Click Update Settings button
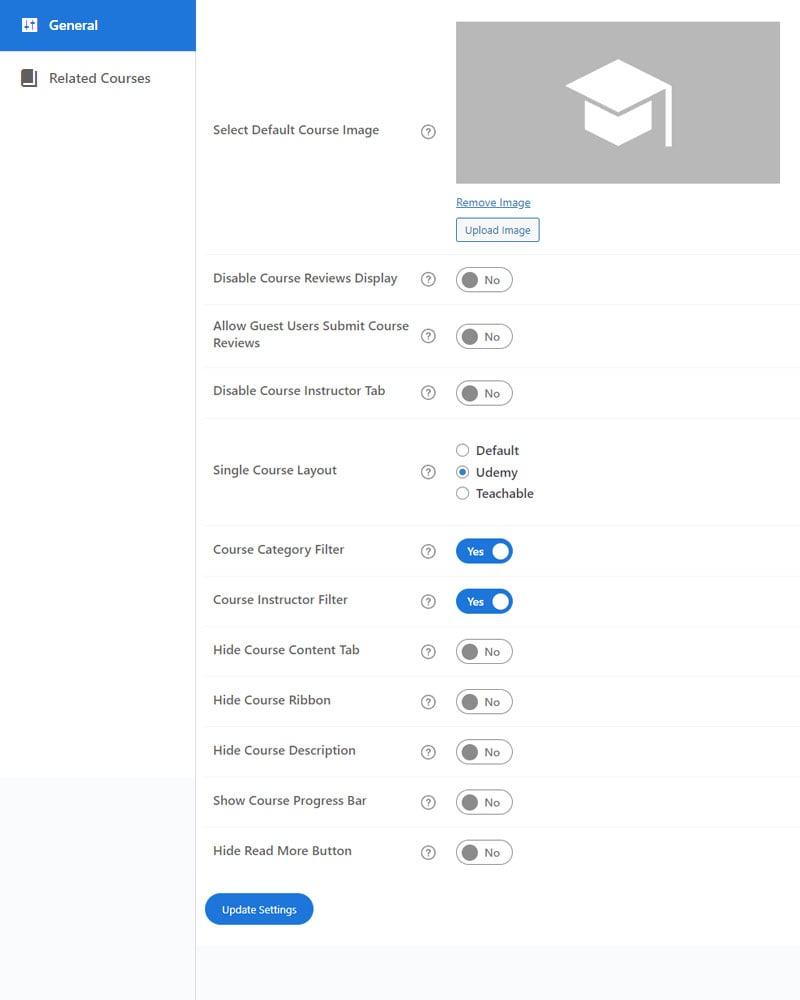800x1000 pixels. point(259,909)
